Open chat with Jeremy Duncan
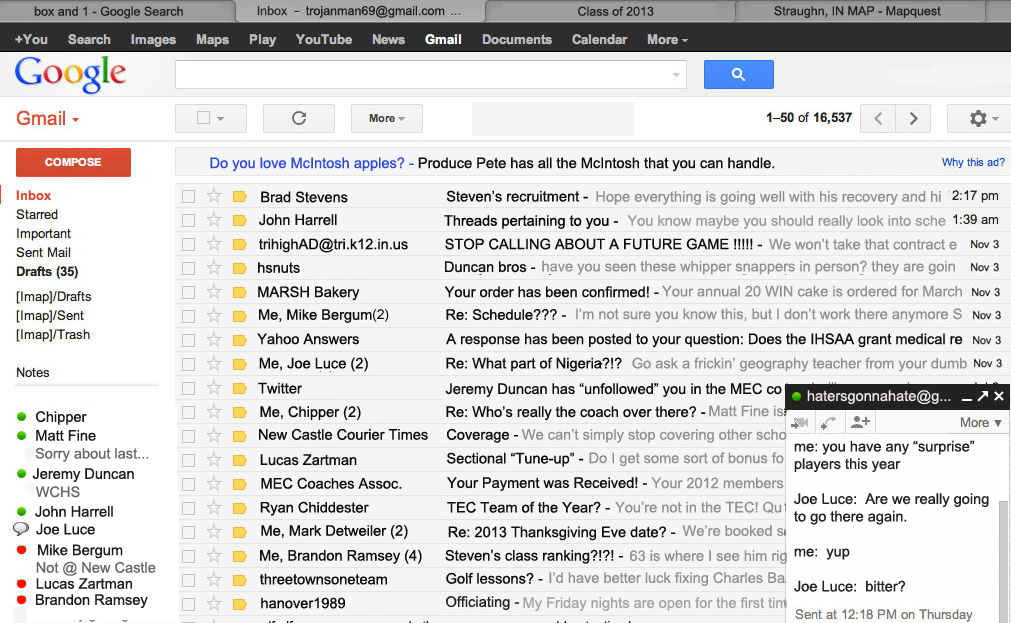Screen dimensions: 1011x623 click(83, 474)
